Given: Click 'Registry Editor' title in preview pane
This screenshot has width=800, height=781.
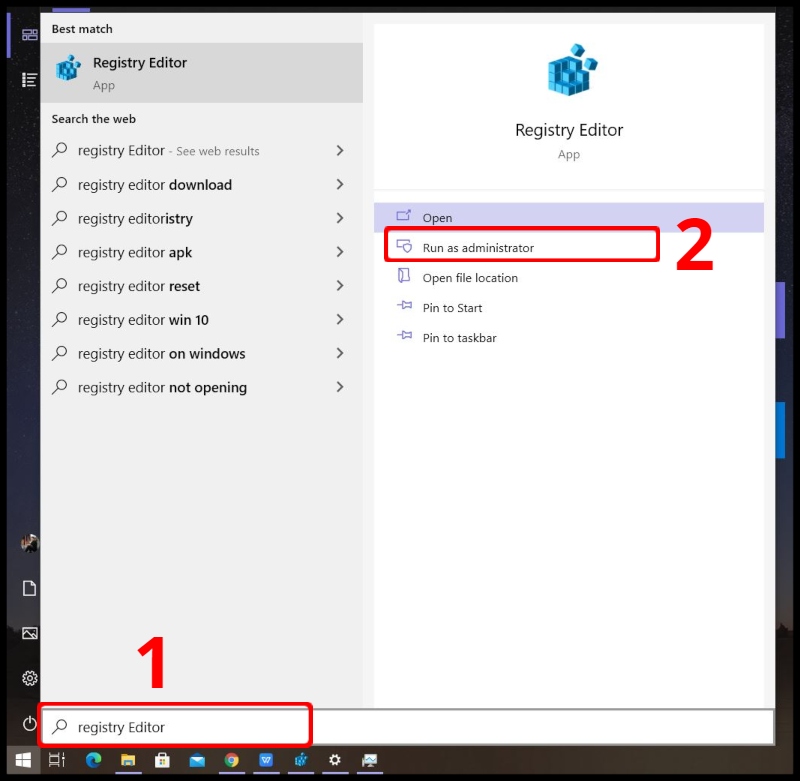Looking at the screenshot, I should pyautogui.click(x=569, y=130).
